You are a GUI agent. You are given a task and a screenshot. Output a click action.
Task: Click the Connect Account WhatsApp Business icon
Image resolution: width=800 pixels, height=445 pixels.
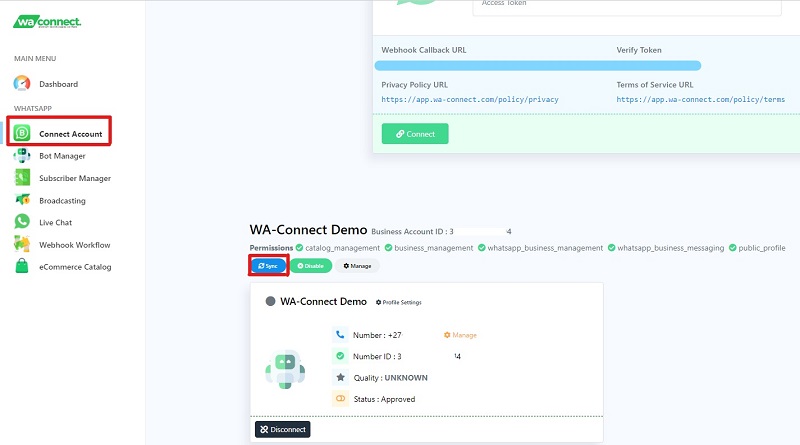pos(22,133)
